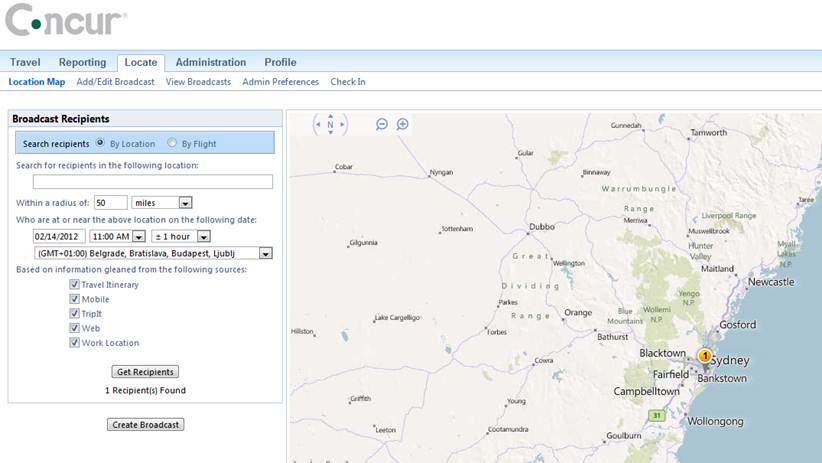Pan the map south with the down arrow
The width and height of the screenshot is (822, 463).
(330, 133)
